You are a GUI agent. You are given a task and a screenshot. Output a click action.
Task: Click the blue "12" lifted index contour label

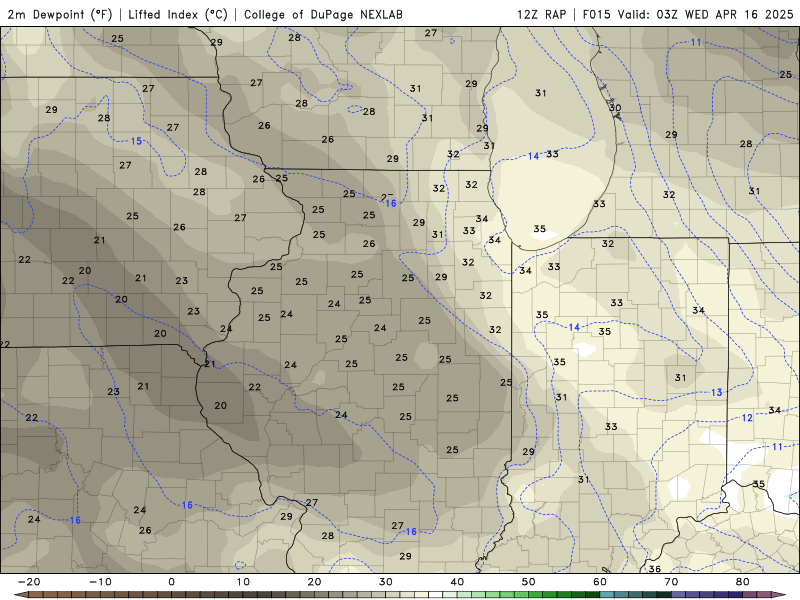(747, 418)
